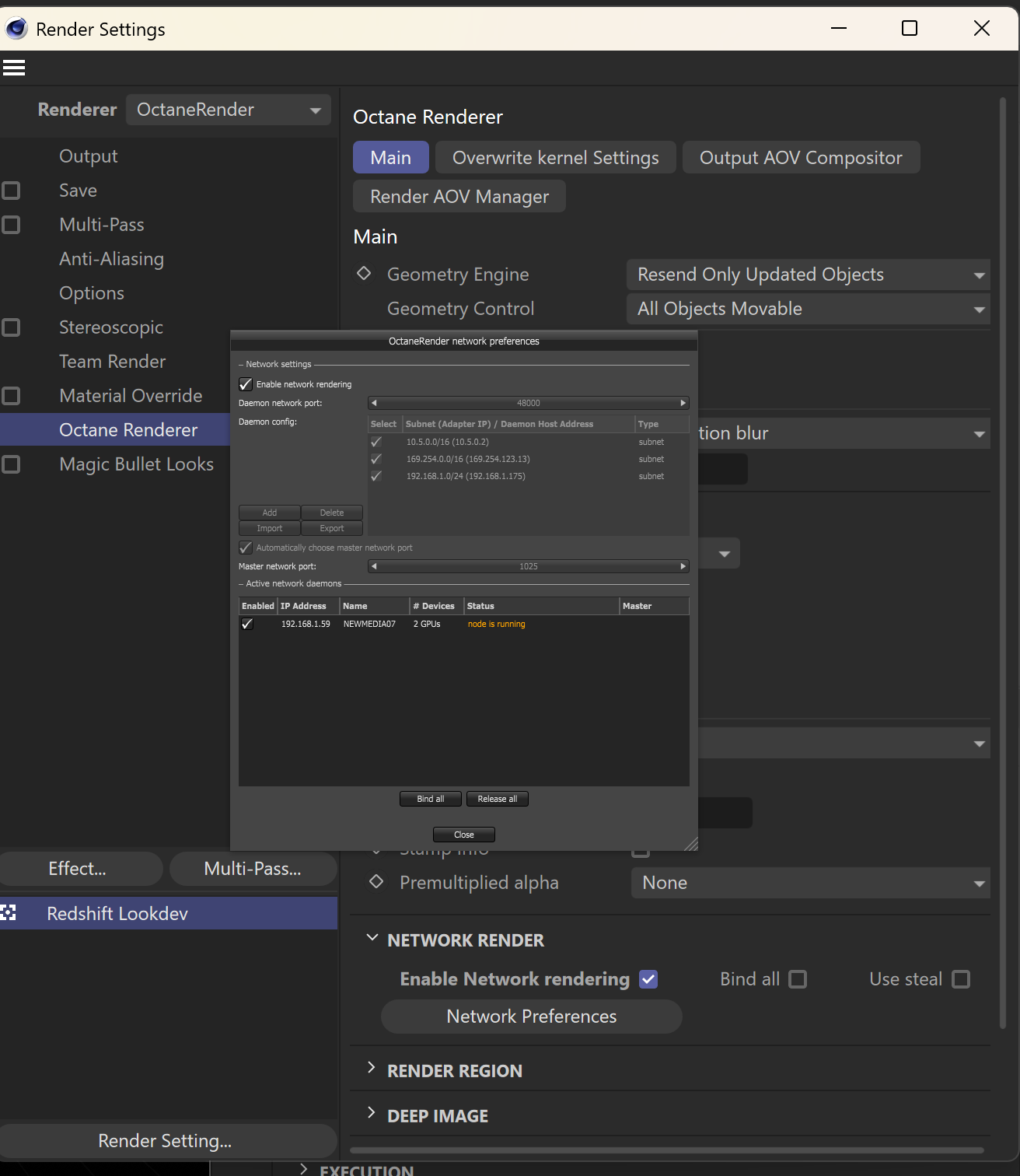Collapse the NETWORK RENDER section
1020x1176 pixels.
point(372,939)
